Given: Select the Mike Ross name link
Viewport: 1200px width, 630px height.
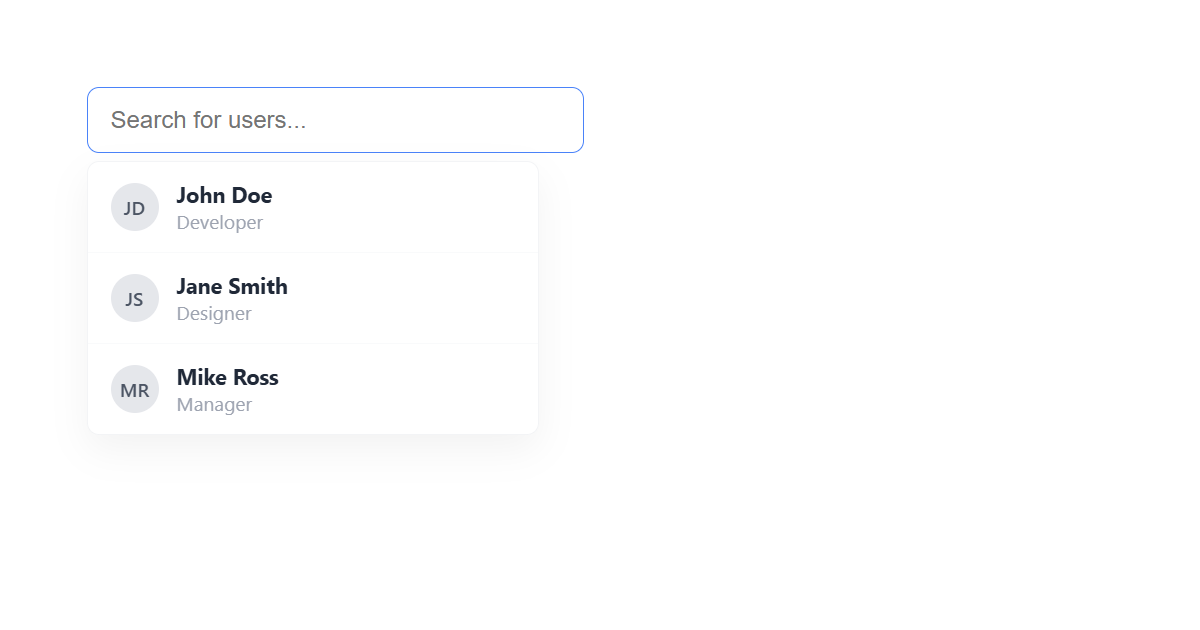Looking at the screenshot, I should pyautogui.click(x=227, y=378).
